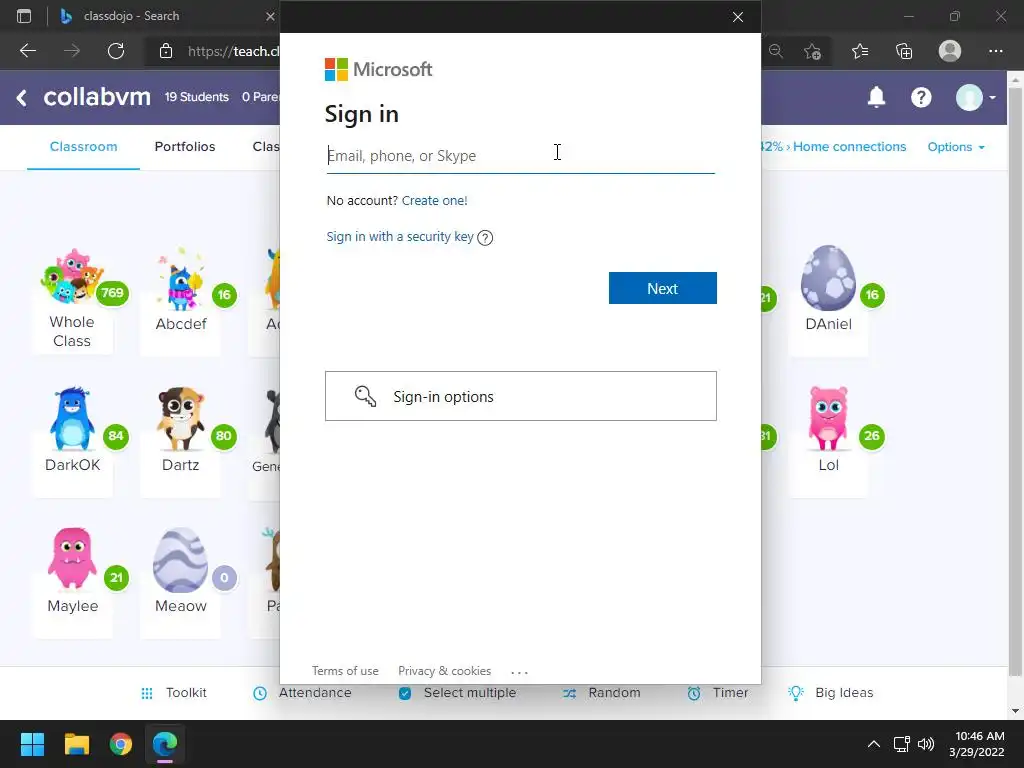Select student Lol

pyautogui.click(x=828, y=441)
